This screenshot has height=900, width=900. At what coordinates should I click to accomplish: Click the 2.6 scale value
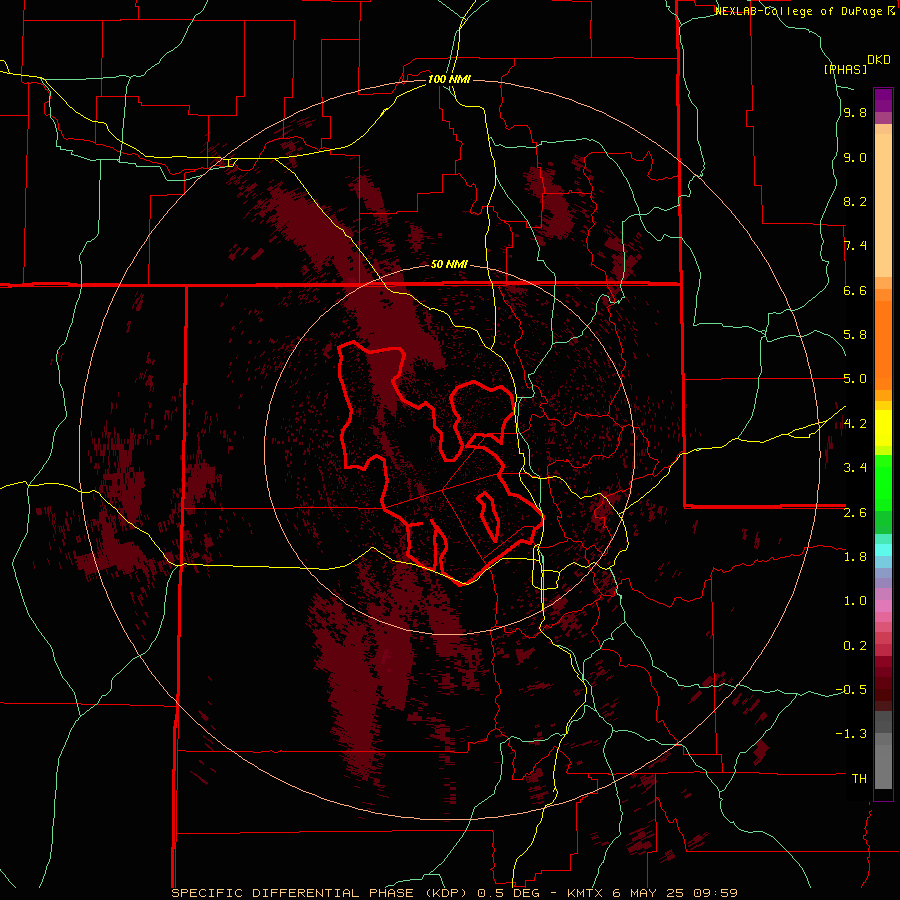point(855,513)
